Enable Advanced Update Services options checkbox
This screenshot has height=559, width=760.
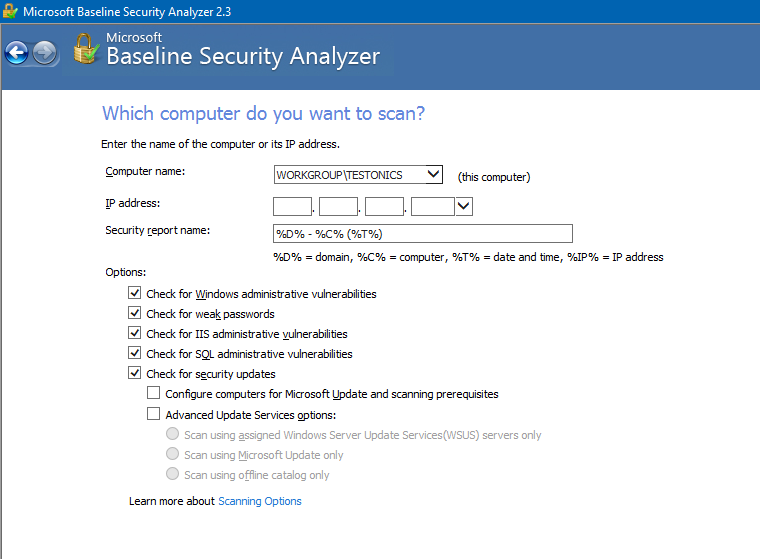(154, 414)
